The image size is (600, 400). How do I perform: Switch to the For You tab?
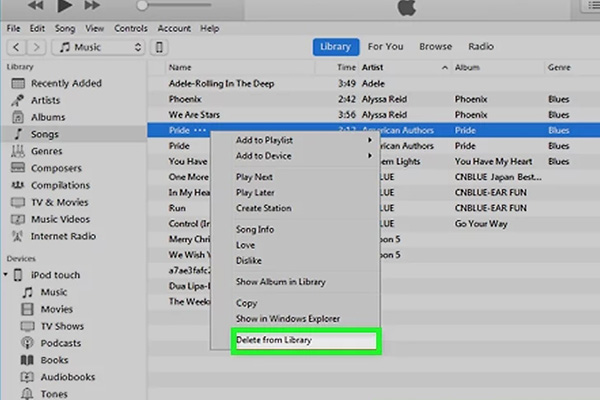point(385,47)
